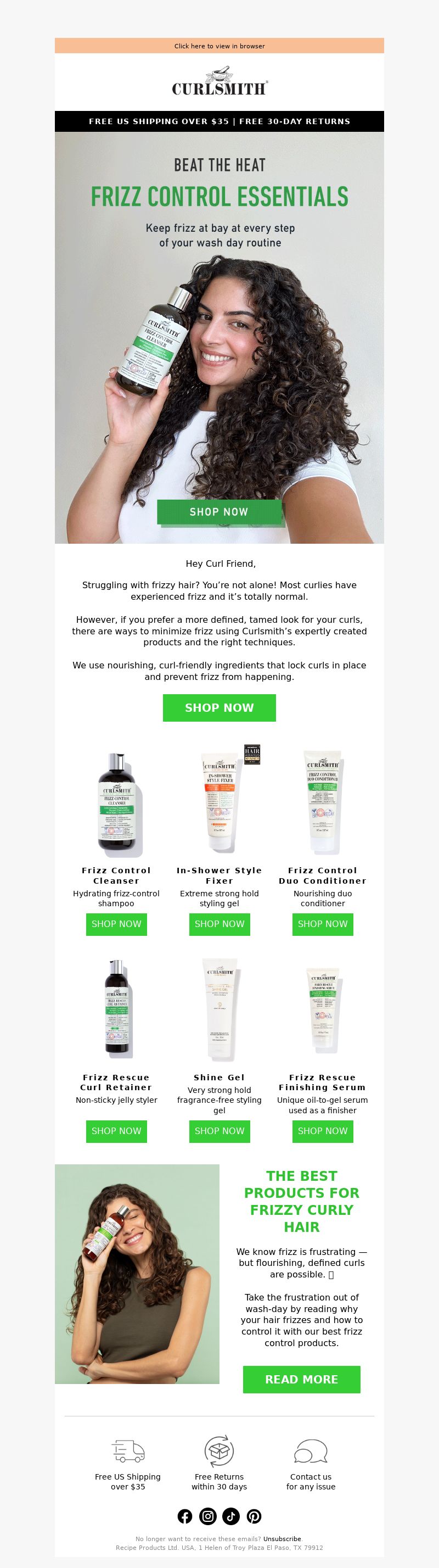Click the Curlsmith logo

click(219, 87)
